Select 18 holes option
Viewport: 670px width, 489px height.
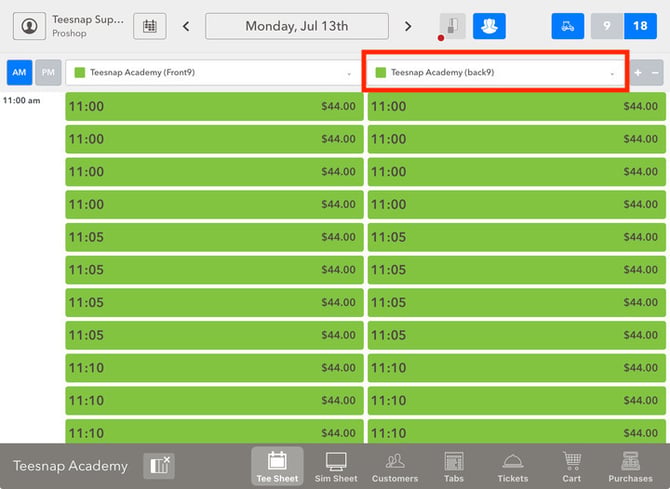640,26
